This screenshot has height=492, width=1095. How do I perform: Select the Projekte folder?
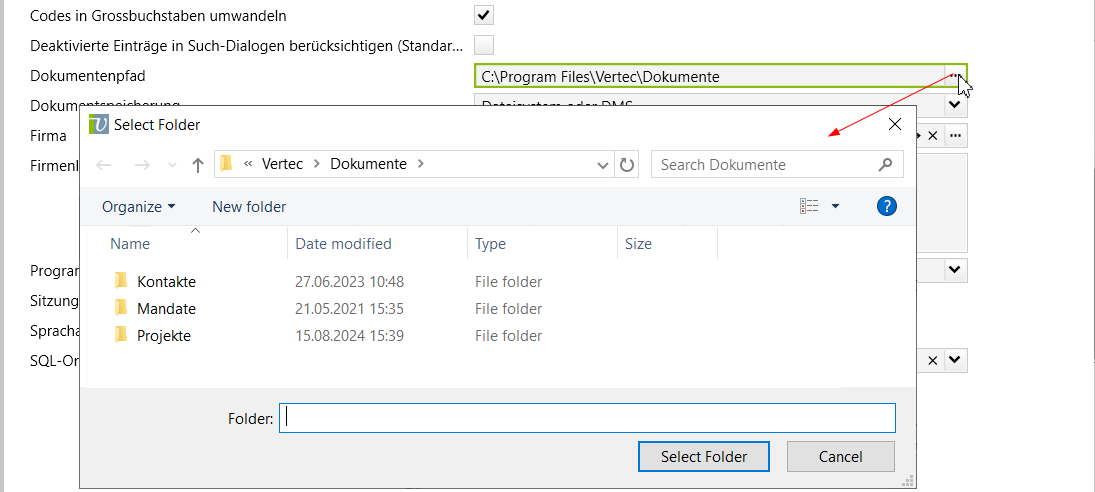tap(164, 336)
